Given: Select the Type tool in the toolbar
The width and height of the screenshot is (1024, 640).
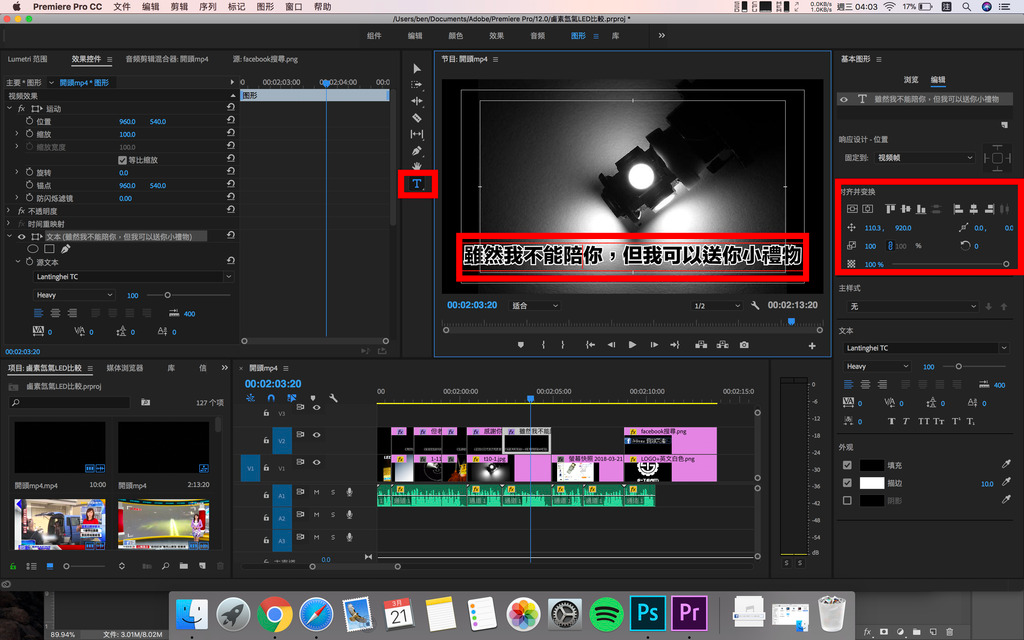Looking at the screenshot, I should (x=417, y=184).
